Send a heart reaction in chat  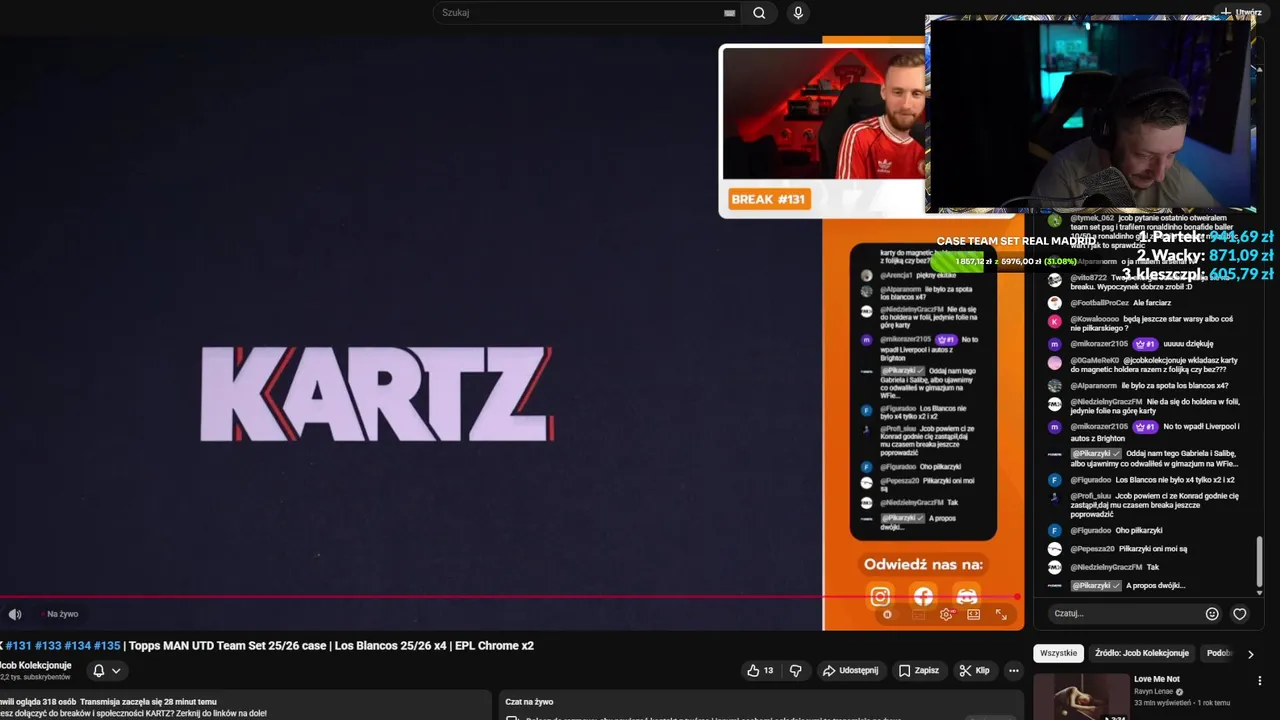point(1240,614)
